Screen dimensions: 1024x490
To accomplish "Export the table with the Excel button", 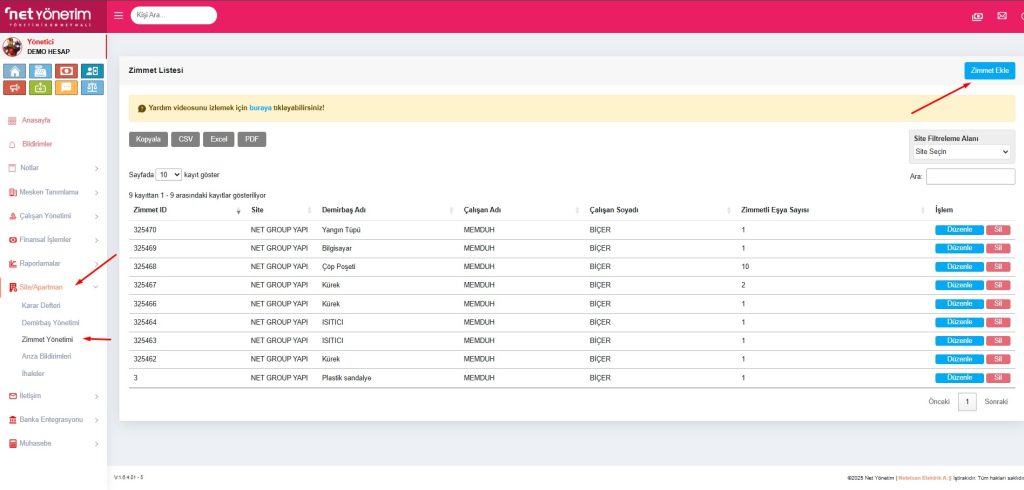I will point(217,139).
